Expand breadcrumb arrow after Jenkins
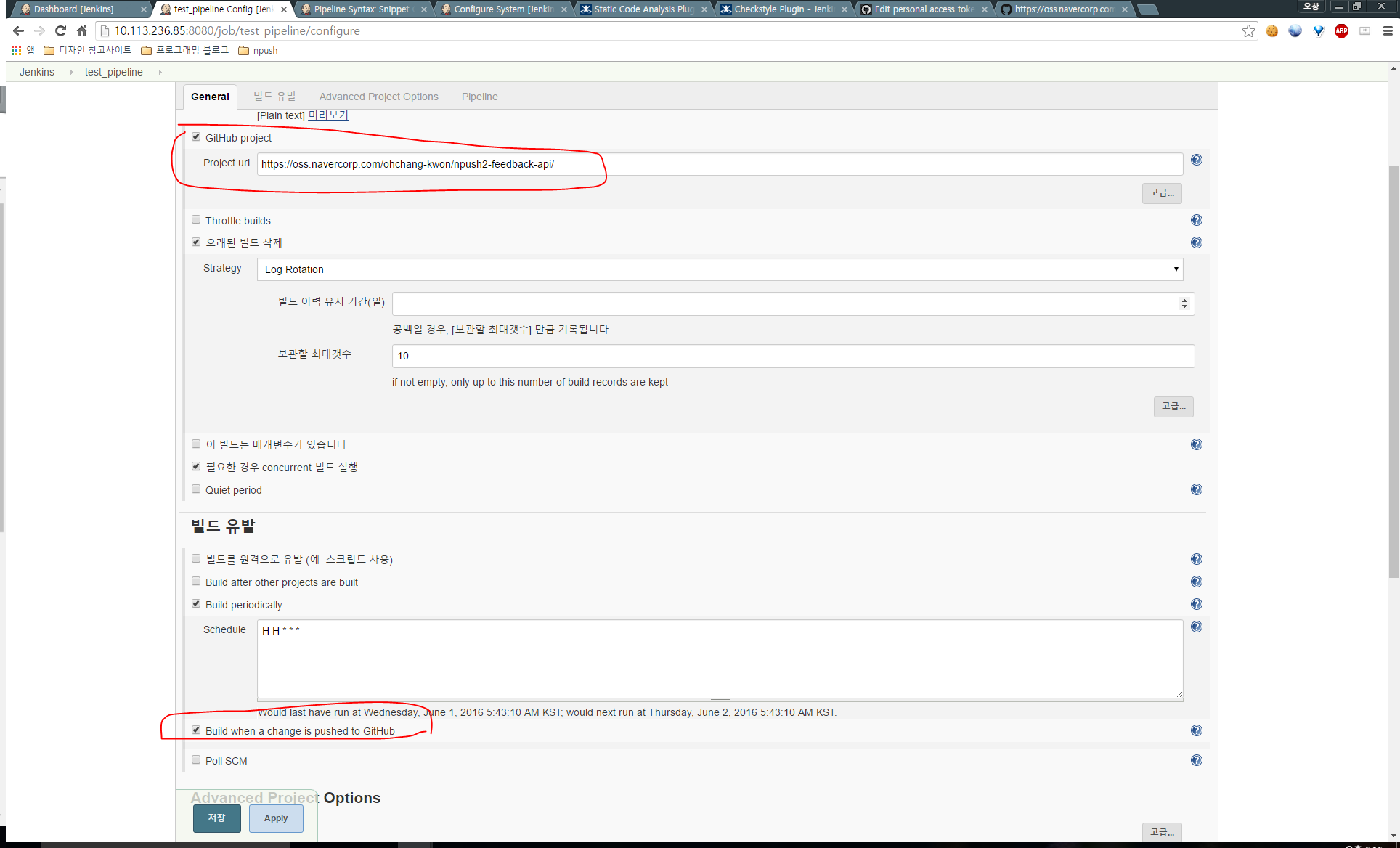 pyautogui.click(x=71, y=72)
